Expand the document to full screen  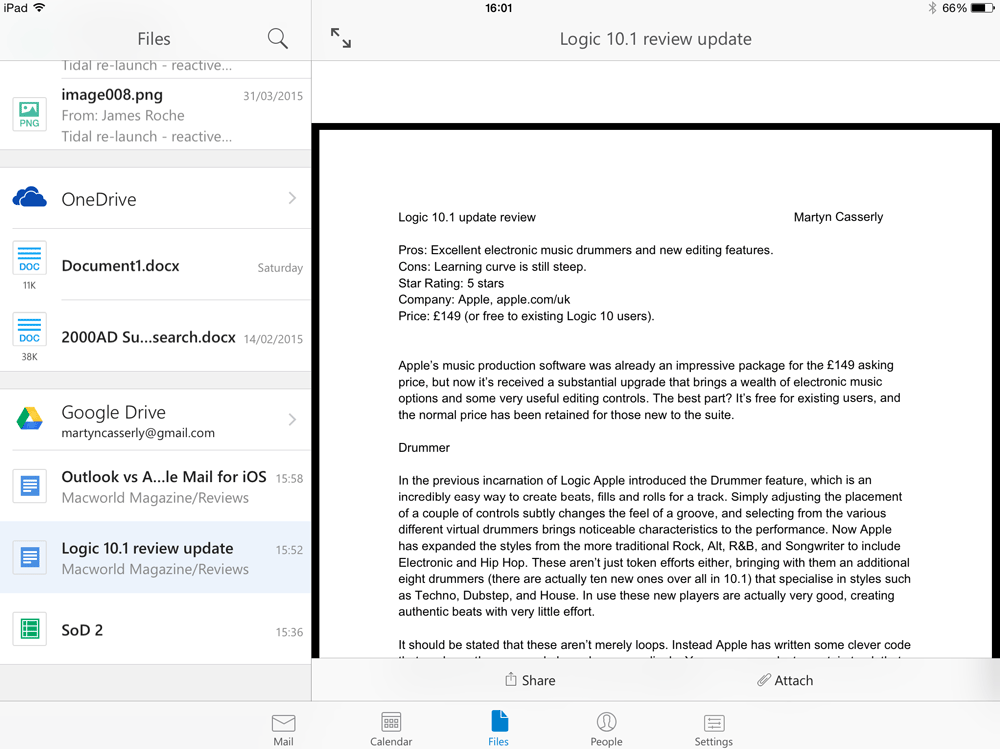click(341, 38)
